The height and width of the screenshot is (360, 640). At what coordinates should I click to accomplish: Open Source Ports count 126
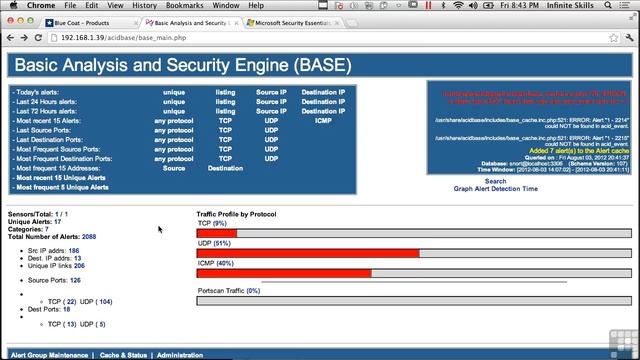tap(76, 280)
